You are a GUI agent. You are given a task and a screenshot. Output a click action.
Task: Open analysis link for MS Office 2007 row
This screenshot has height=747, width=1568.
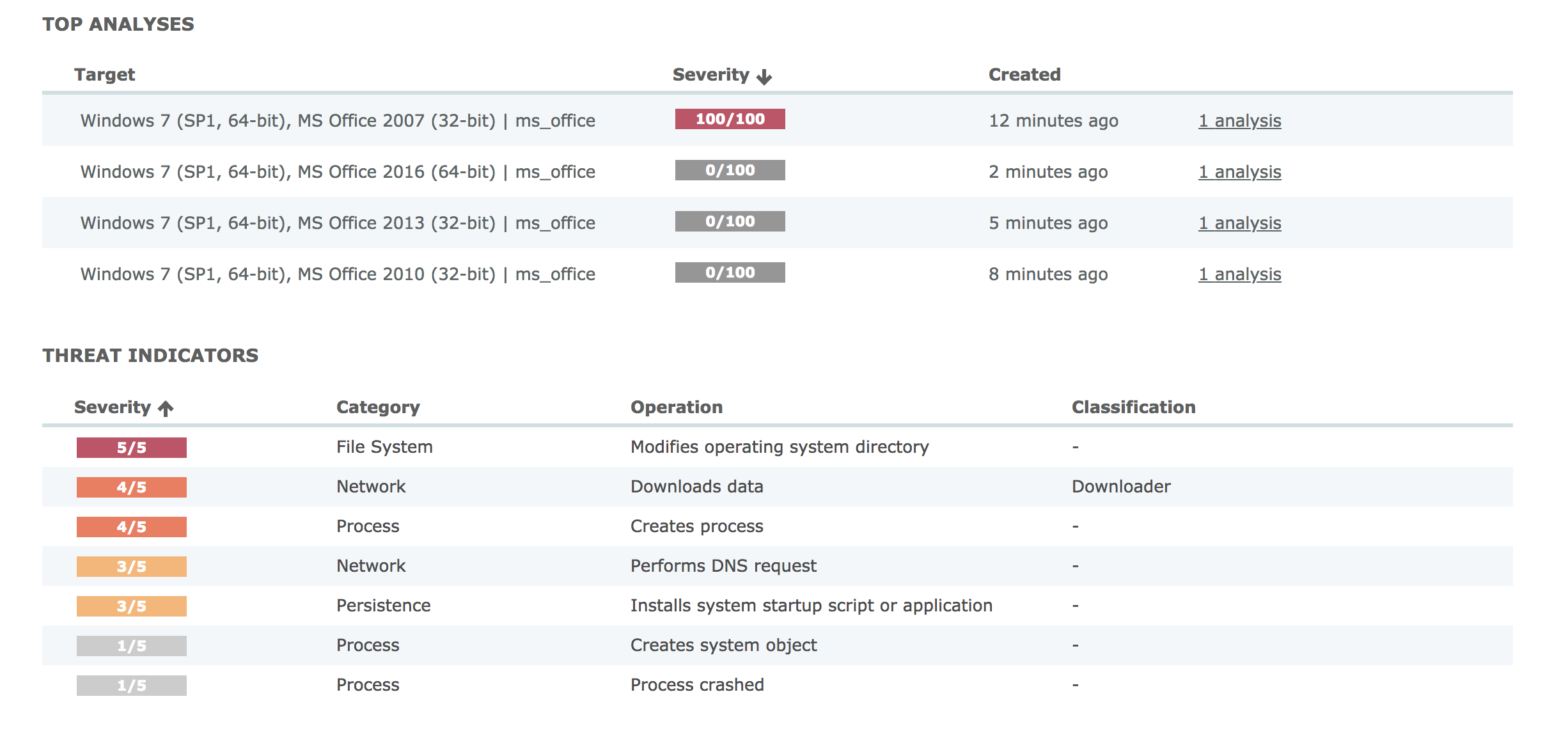click(x=1239, y=121)
